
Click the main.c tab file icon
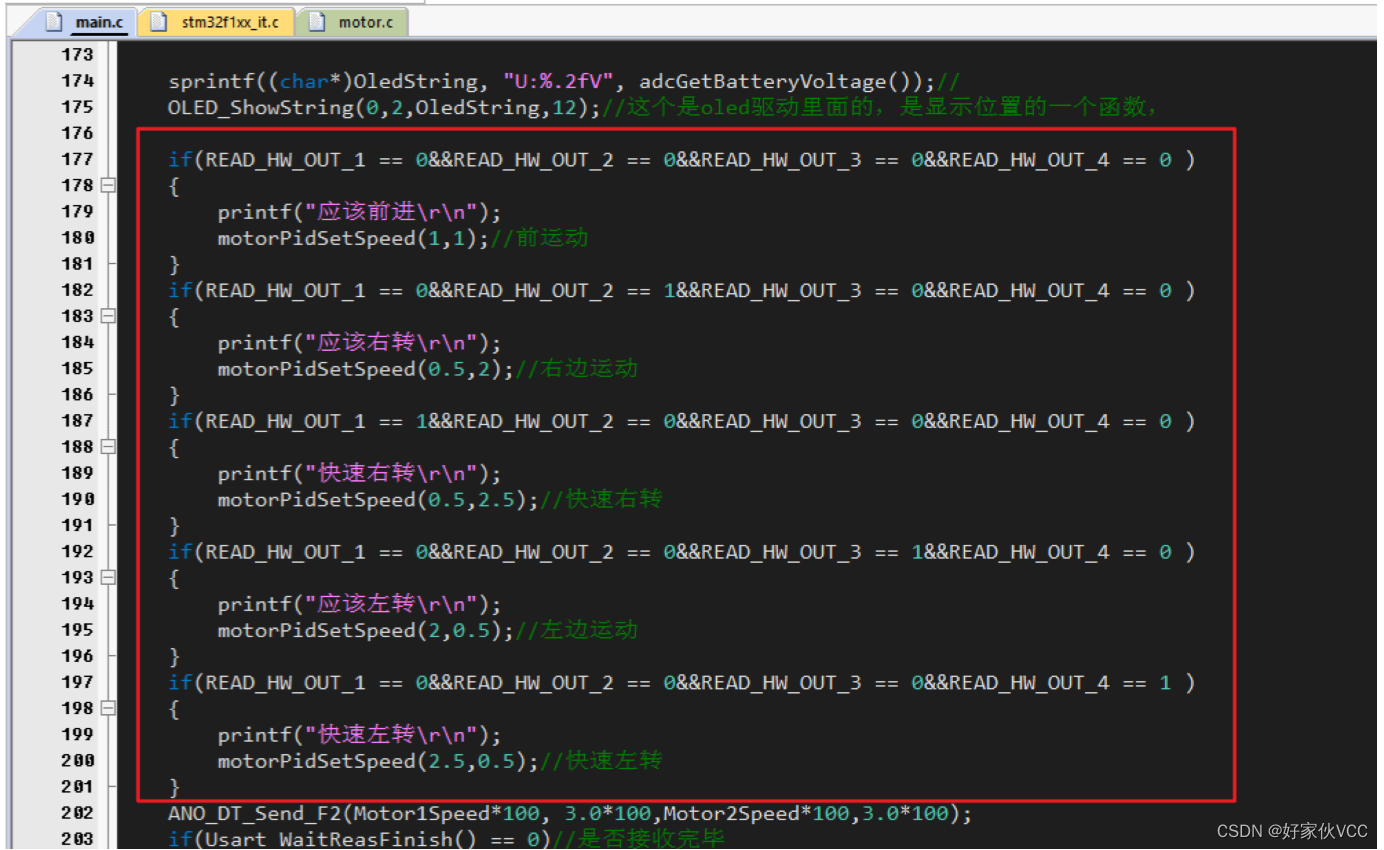click(55, 21)
